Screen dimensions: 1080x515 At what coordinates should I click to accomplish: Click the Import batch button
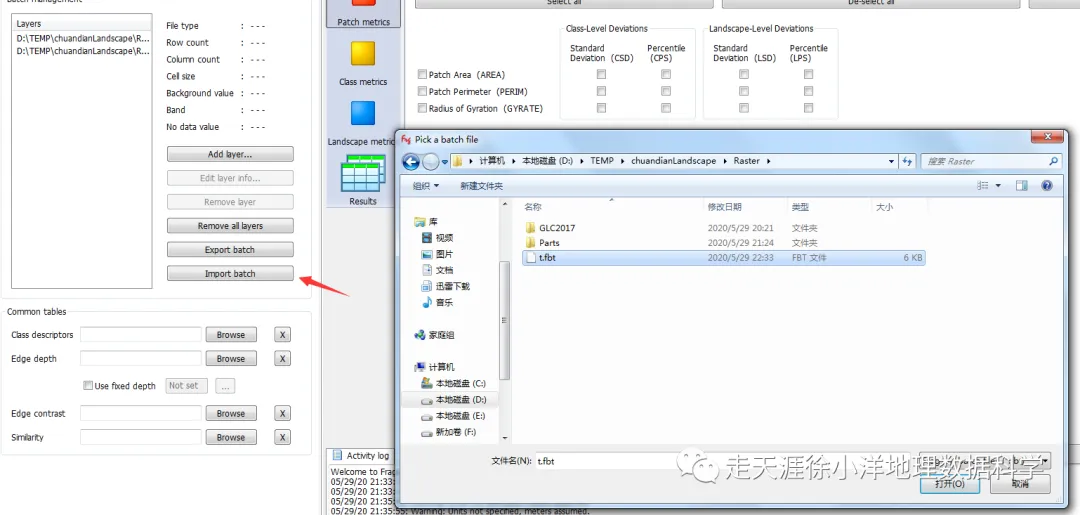230,273
